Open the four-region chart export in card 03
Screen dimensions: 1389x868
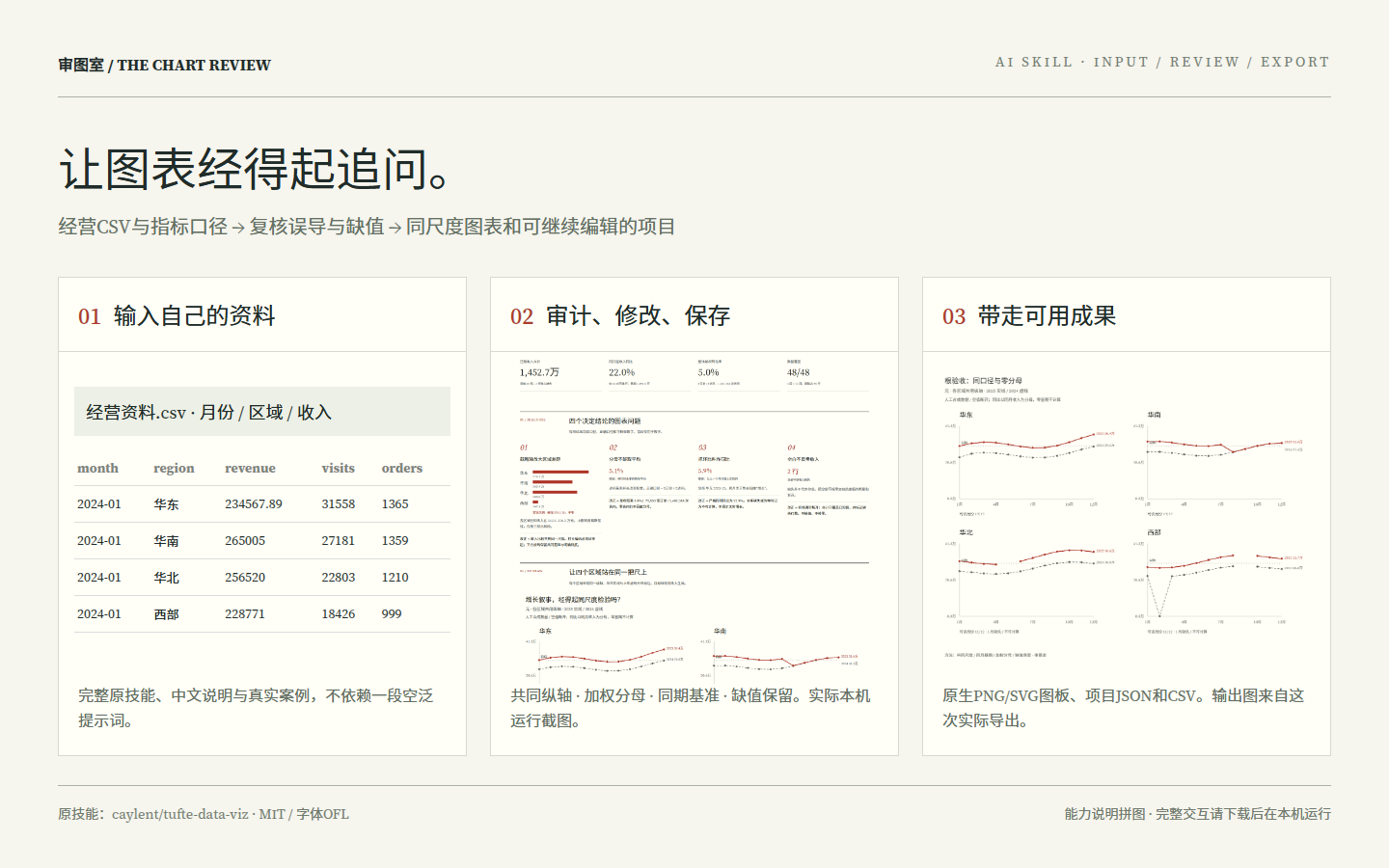coord(1126,516)
